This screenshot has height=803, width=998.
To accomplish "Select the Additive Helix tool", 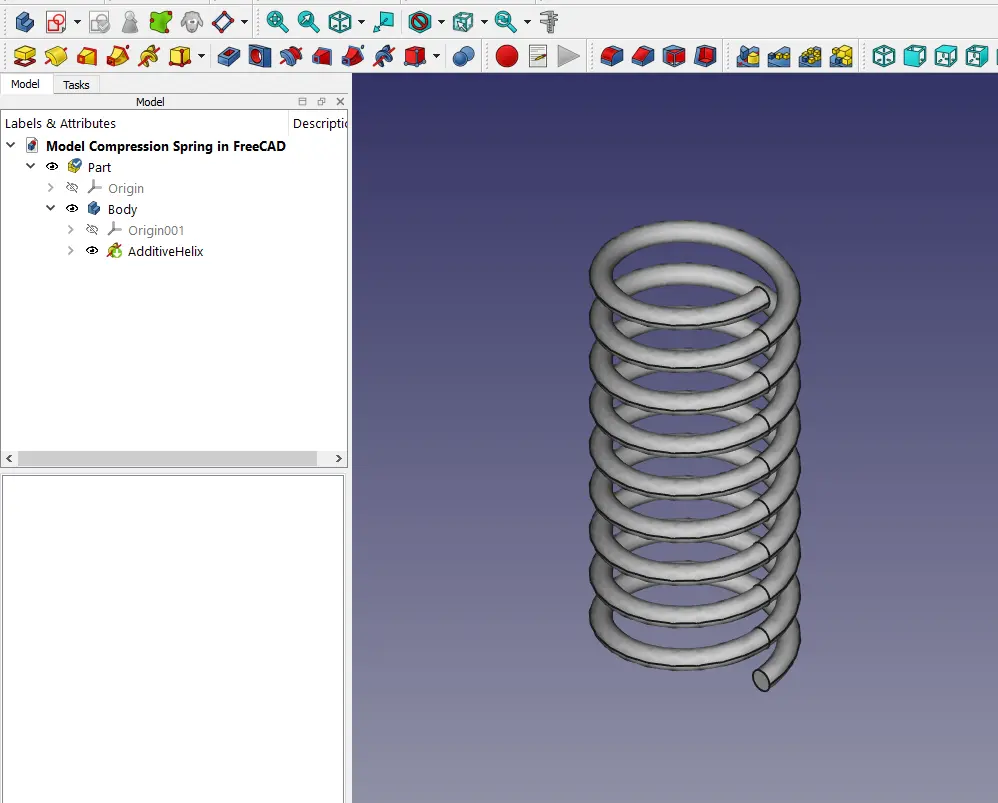I will tap(149, 56).
